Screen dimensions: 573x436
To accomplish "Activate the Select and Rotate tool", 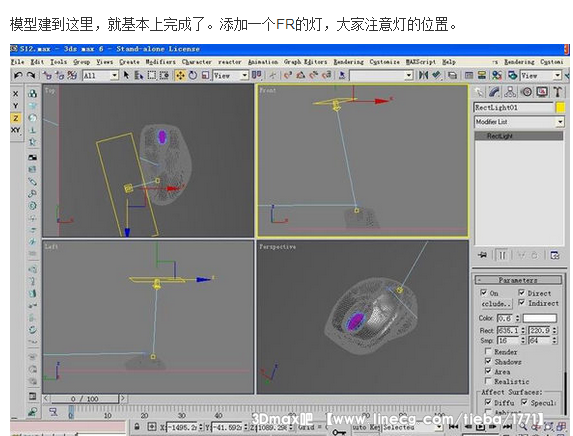I will point(193,75).
